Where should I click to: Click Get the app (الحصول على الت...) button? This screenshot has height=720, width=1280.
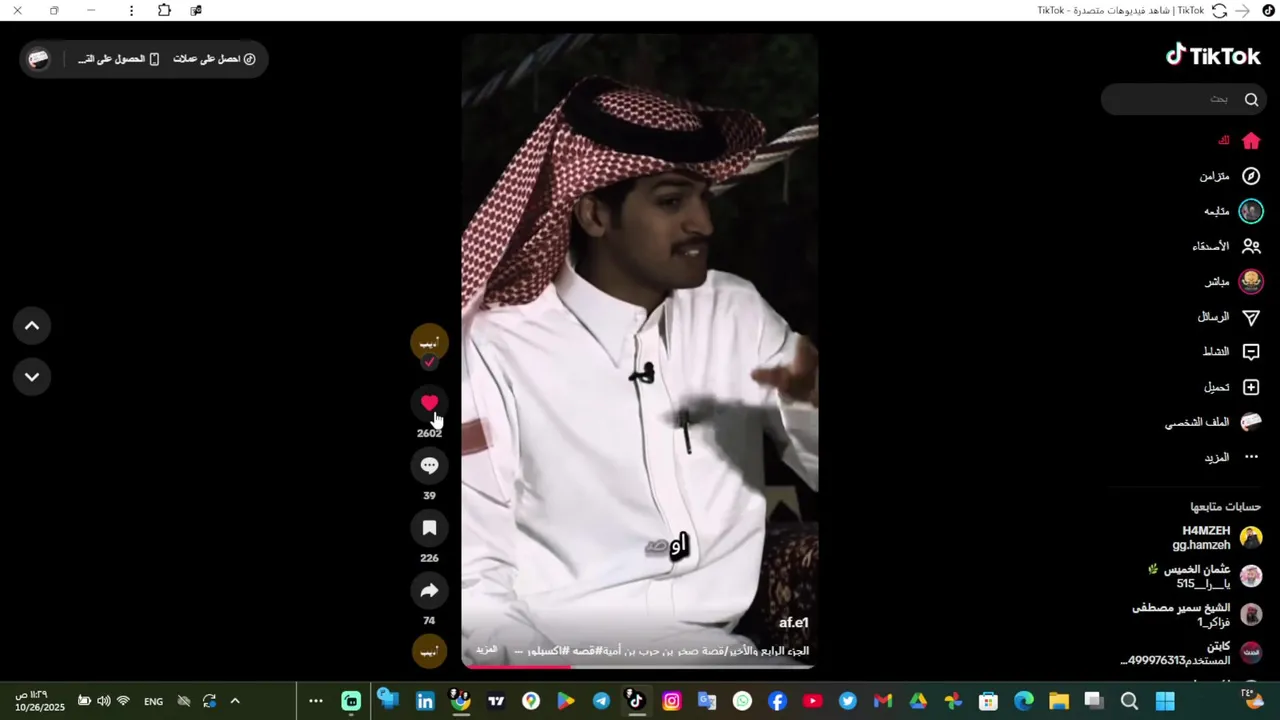(119, 59)
